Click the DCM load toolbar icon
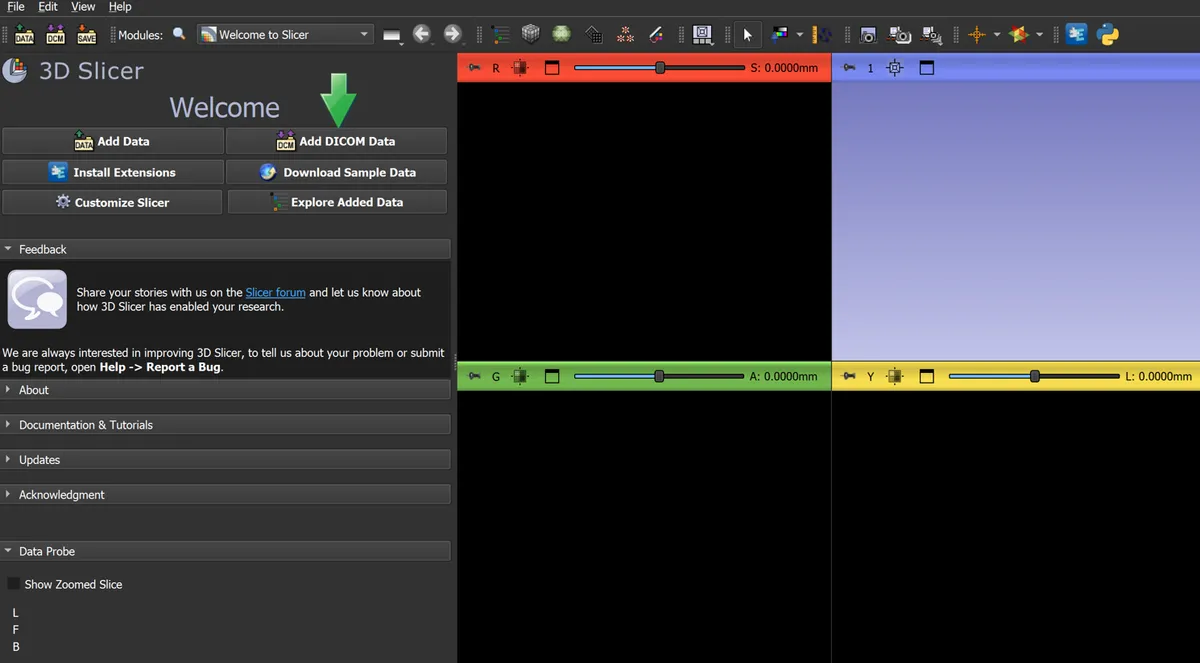The image size is (1200, 663). tap(56, 34)
